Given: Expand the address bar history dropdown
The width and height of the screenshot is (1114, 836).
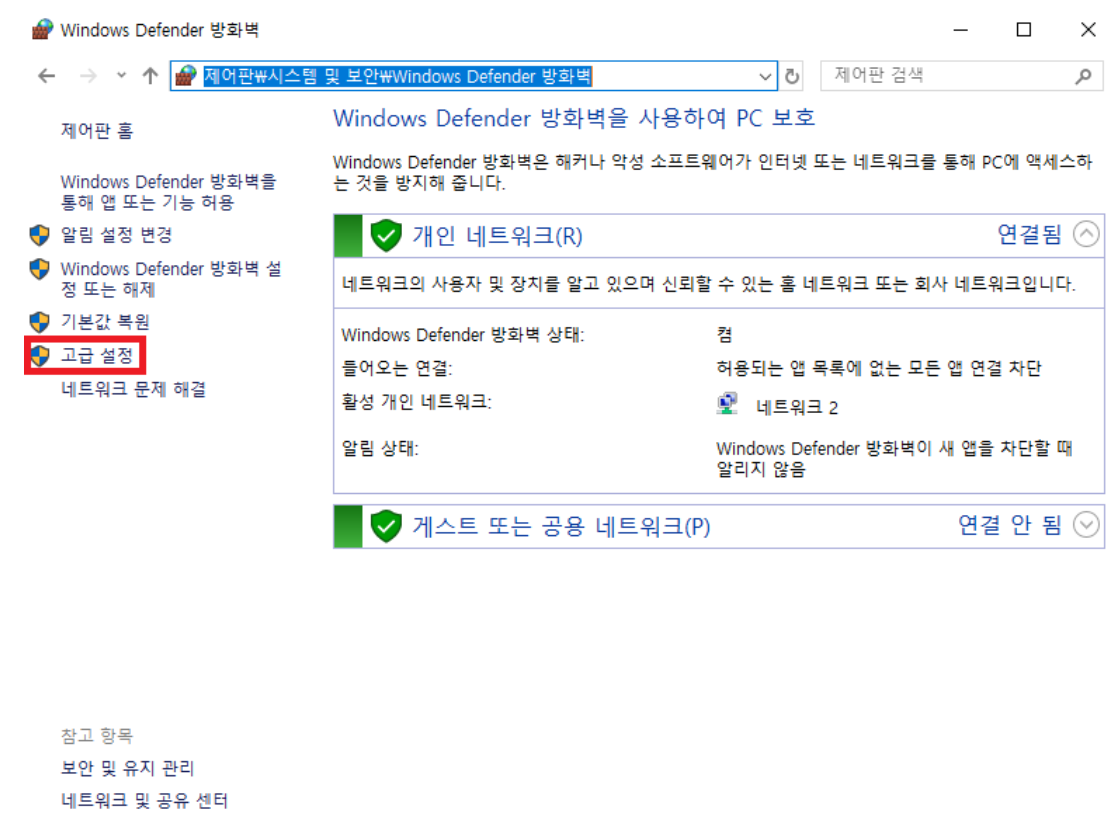Looking at the screenshot, I should (764, 76).
